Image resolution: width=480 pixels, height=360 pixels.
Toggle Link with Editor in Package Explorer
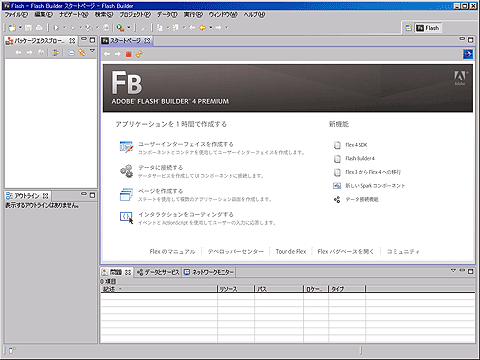coord(82,53)
